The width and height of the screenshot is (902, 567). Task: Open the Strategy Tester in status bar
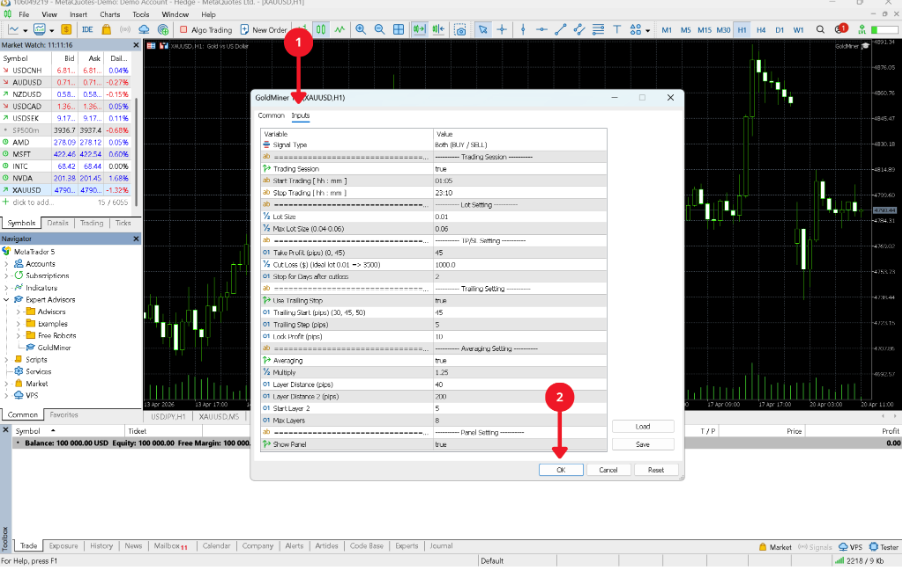pyautogui.click(x=883, y=547)
